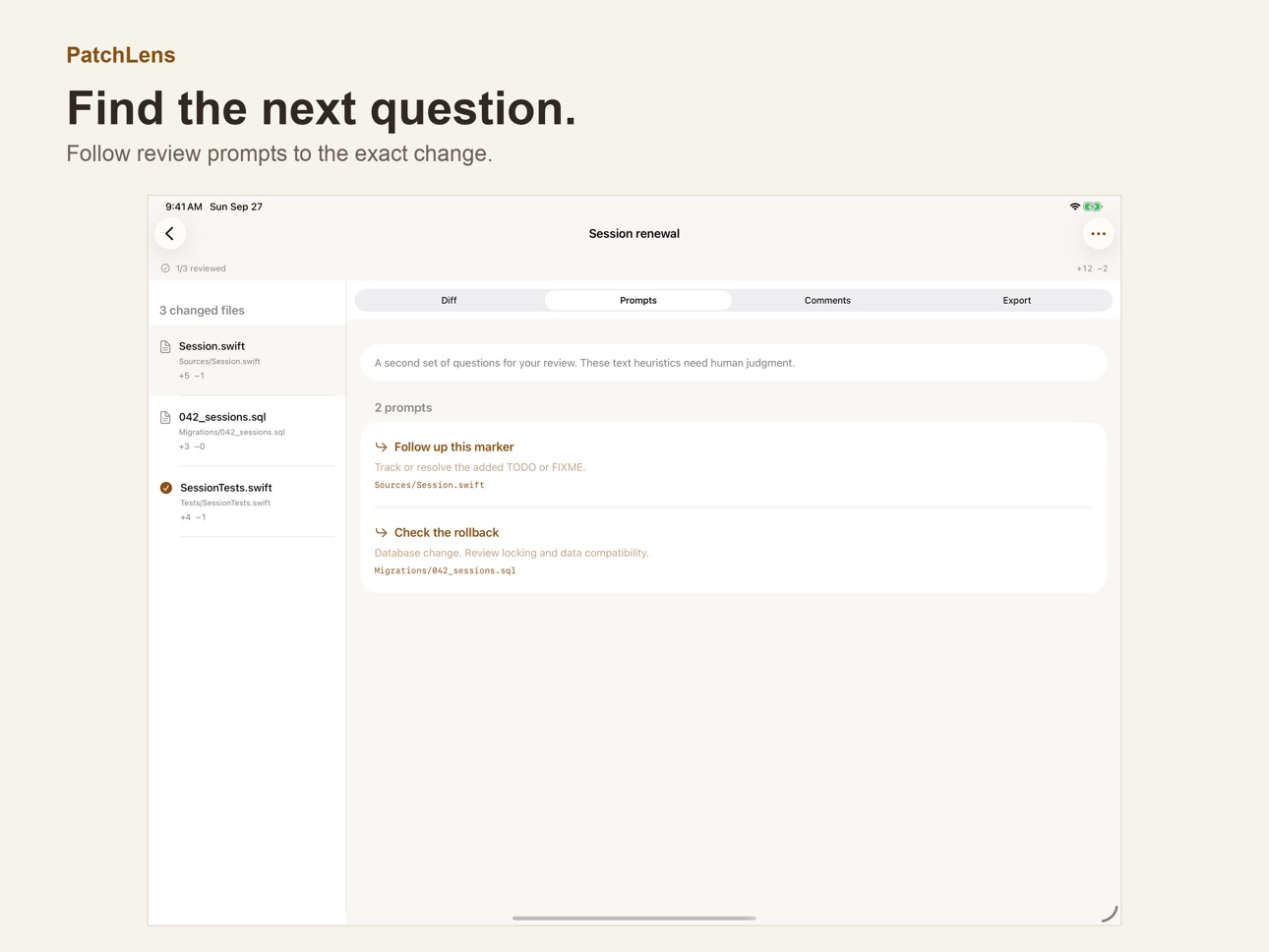Jump to Sources/Session.swift path in prompt
The image size is (1269, 952).
(x=429, y=485)
